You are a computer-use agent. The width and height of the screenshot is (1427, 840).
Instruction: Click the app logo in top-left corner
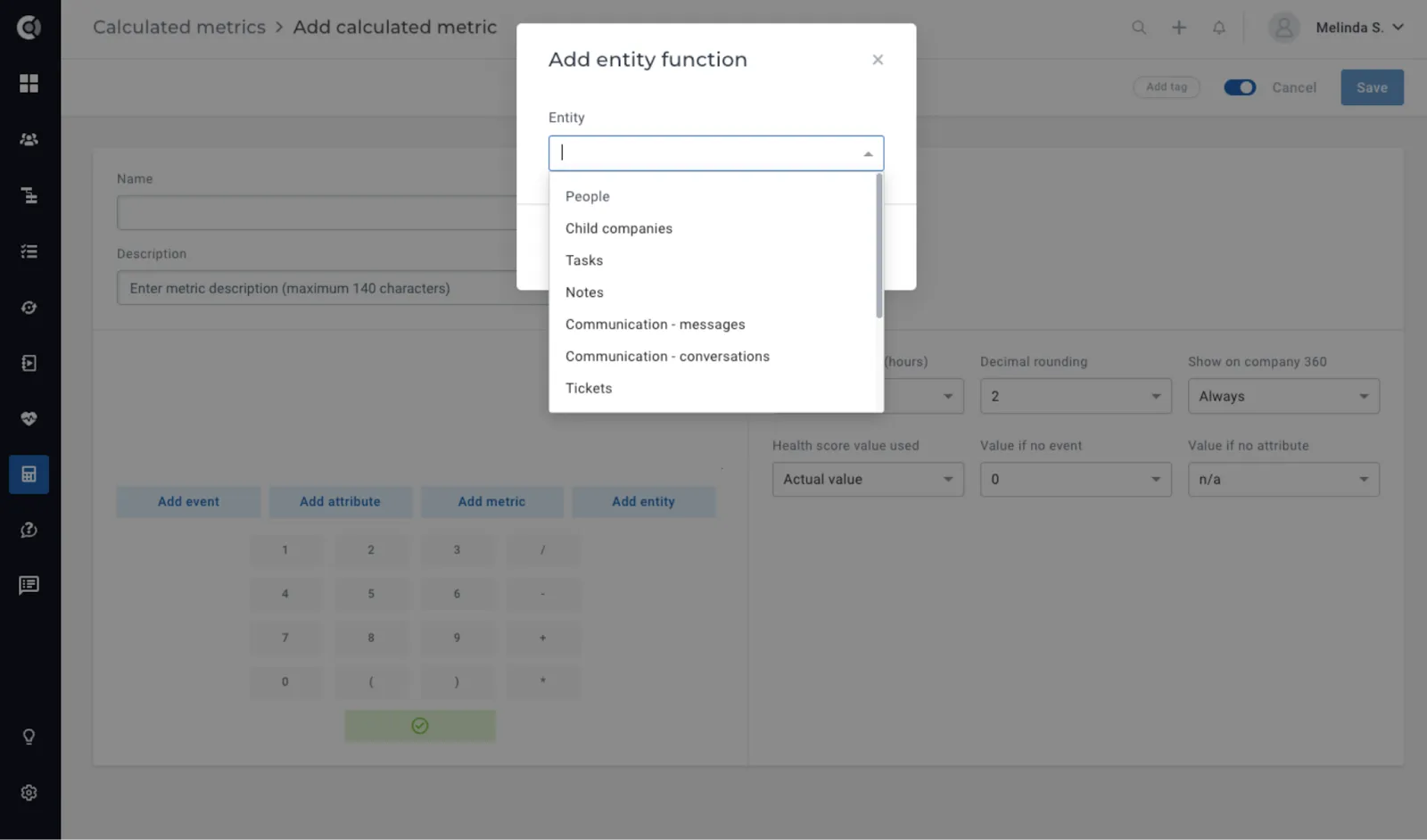pyautogui.click(x=29, y=28)
